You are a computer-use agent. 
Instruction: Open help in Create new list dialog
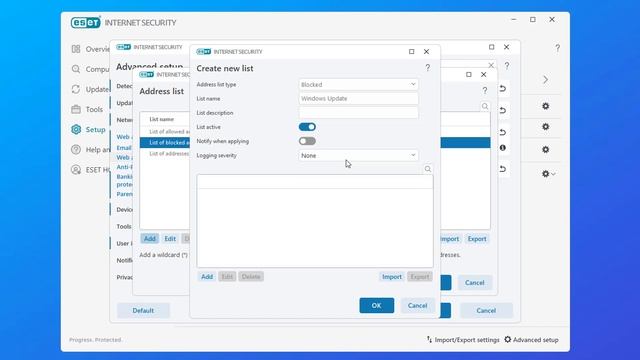point(427,68)
